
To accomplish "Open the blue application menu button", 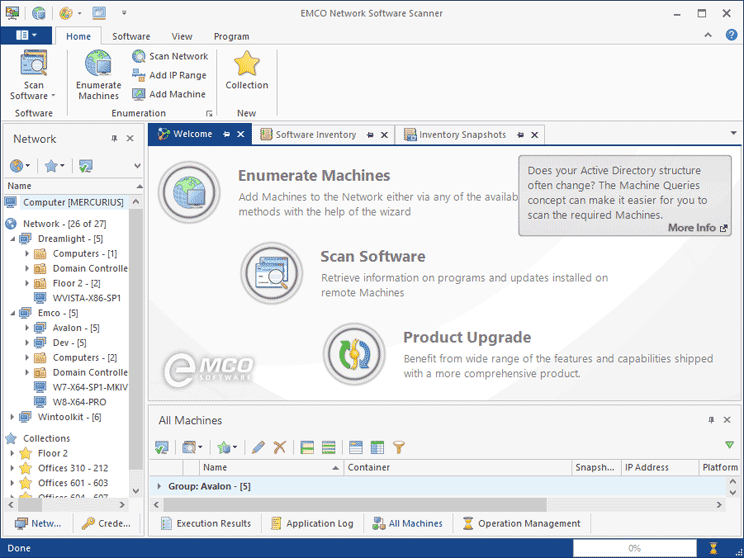I will coord(26,35).
